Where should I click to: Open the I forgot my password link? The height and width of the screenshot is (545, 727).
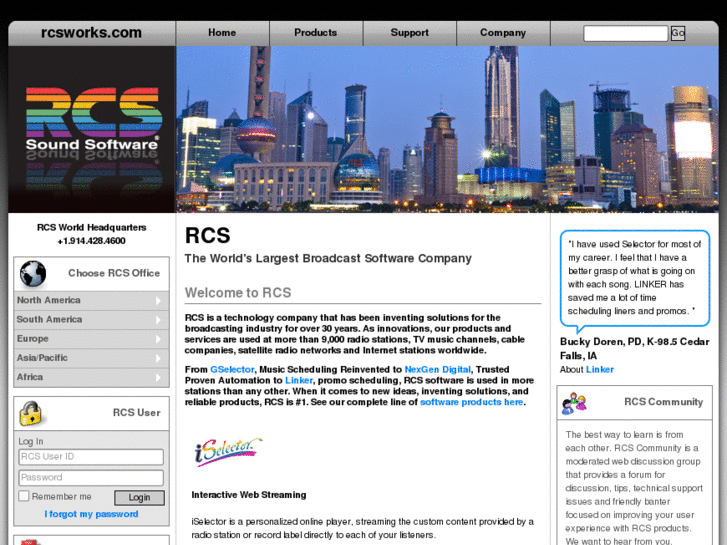[x=91, y=514]
